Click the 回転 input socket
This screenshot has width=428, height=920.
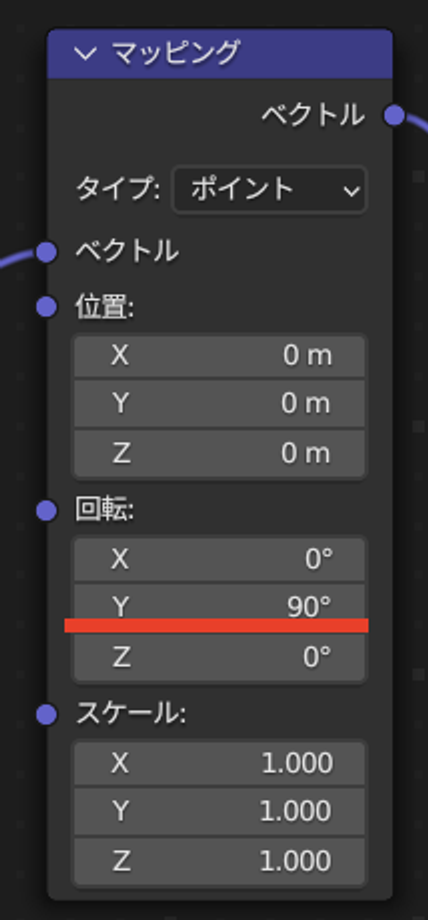click(x=46, y=510)
